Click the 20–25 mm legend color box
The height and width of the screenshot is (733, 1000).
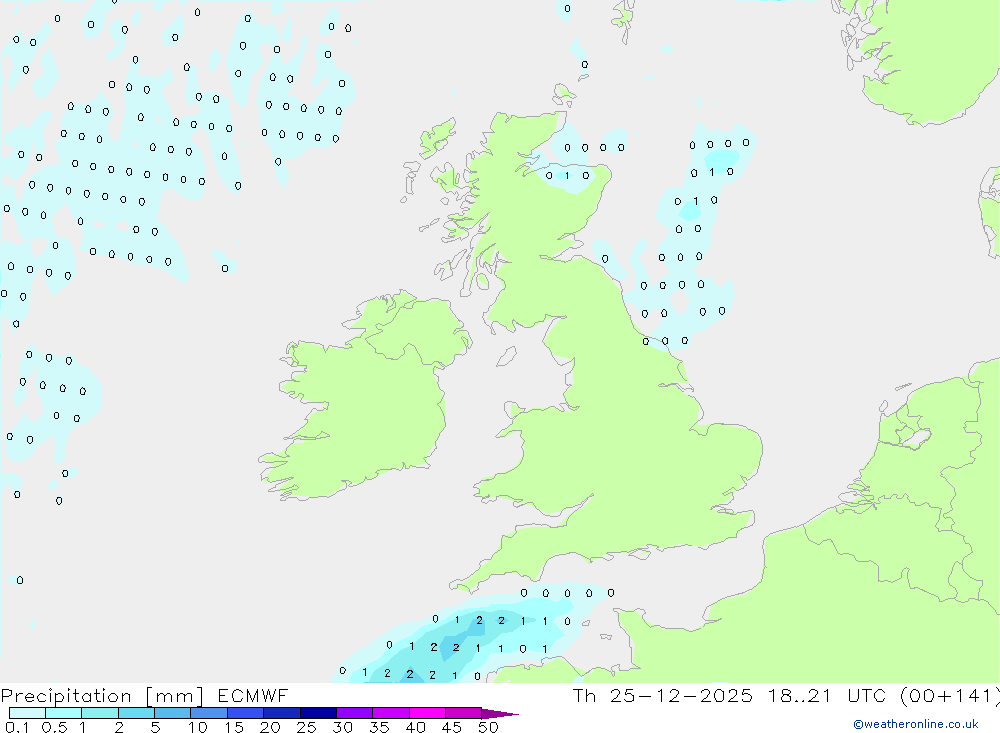(282, 713)
